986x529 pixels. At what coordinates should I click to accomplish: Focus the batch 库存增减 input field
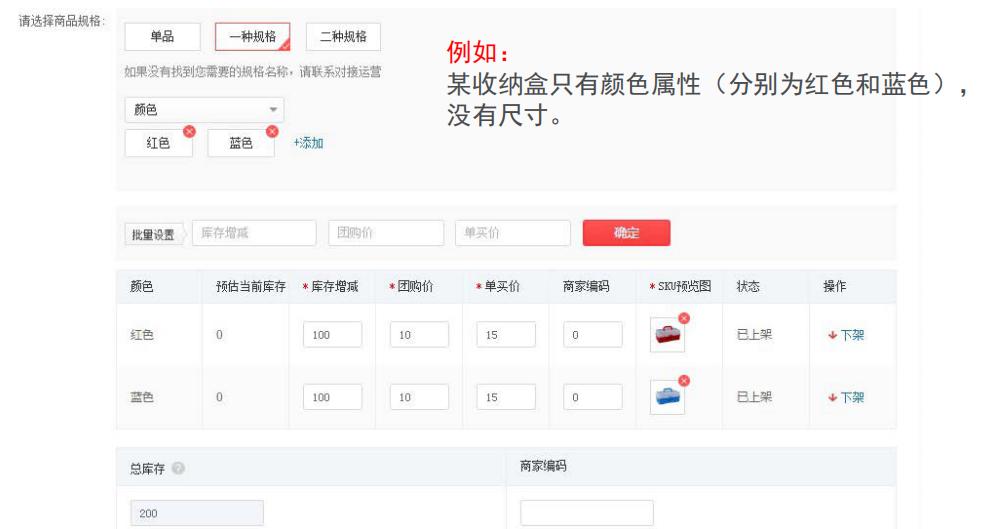tap(254, 233)
